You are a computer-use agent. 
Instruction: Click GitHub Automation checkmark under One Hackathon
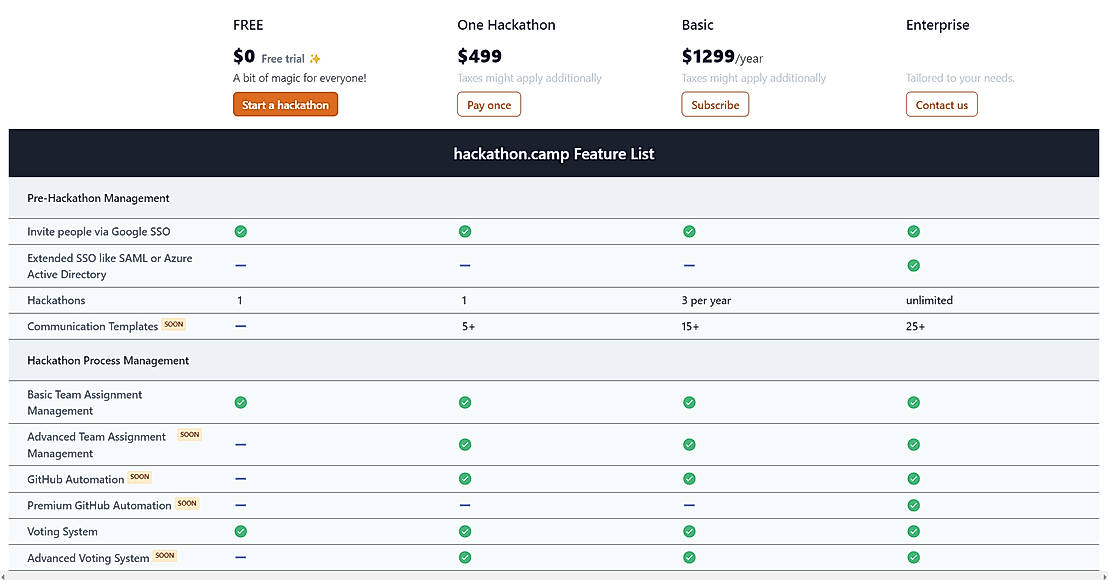pos(464,479)
